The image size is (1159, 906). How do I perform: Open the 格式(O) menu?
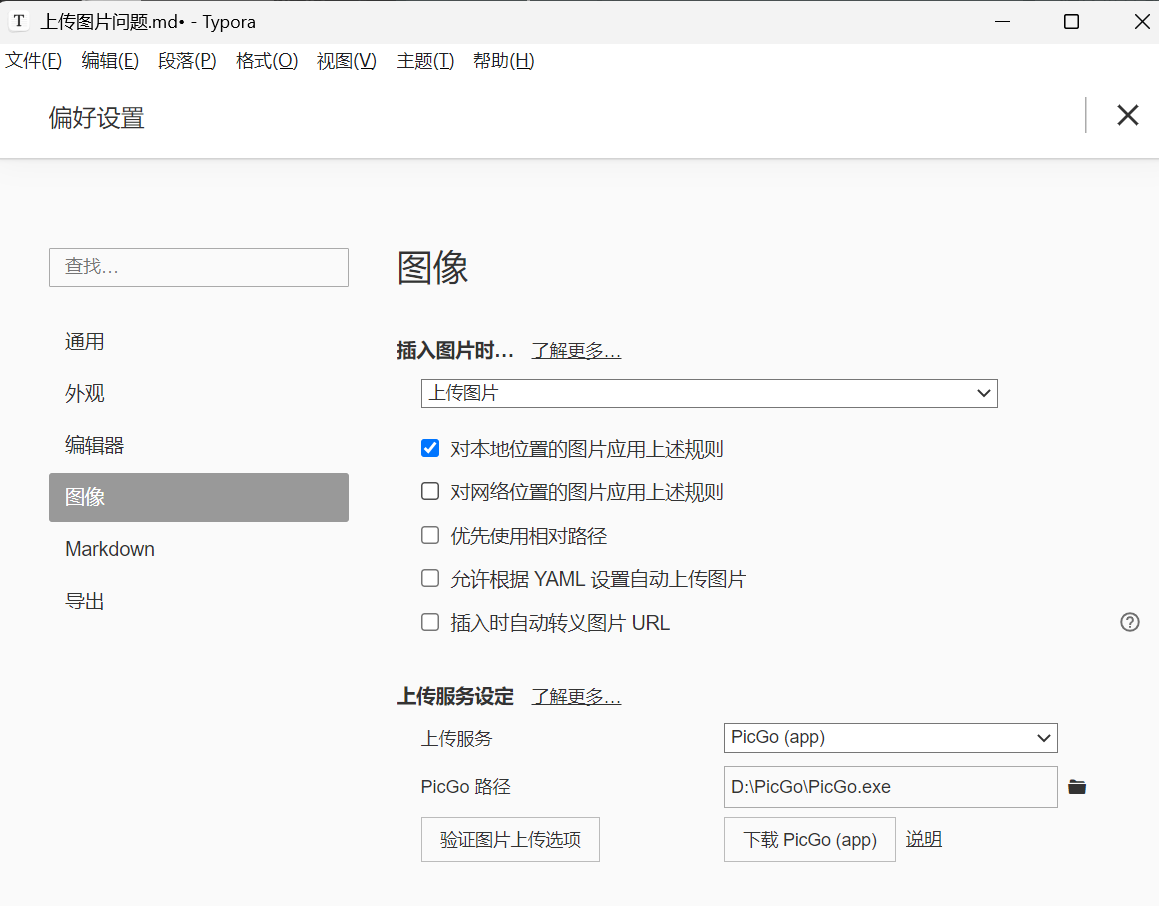coord(267,61)
